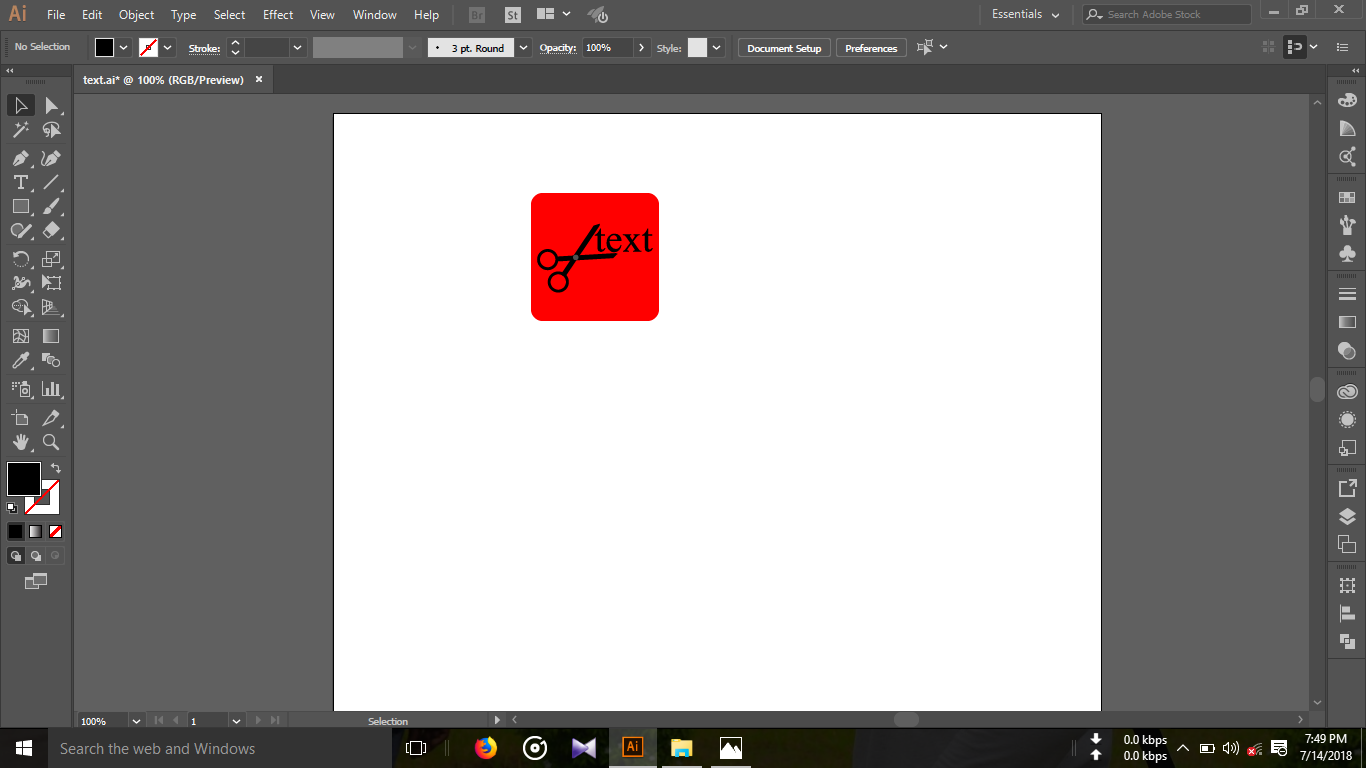Viewport: 1366px width, 768px height.
Task: Expand the Style dropdown in the control bar
Action: click(716, 47)
